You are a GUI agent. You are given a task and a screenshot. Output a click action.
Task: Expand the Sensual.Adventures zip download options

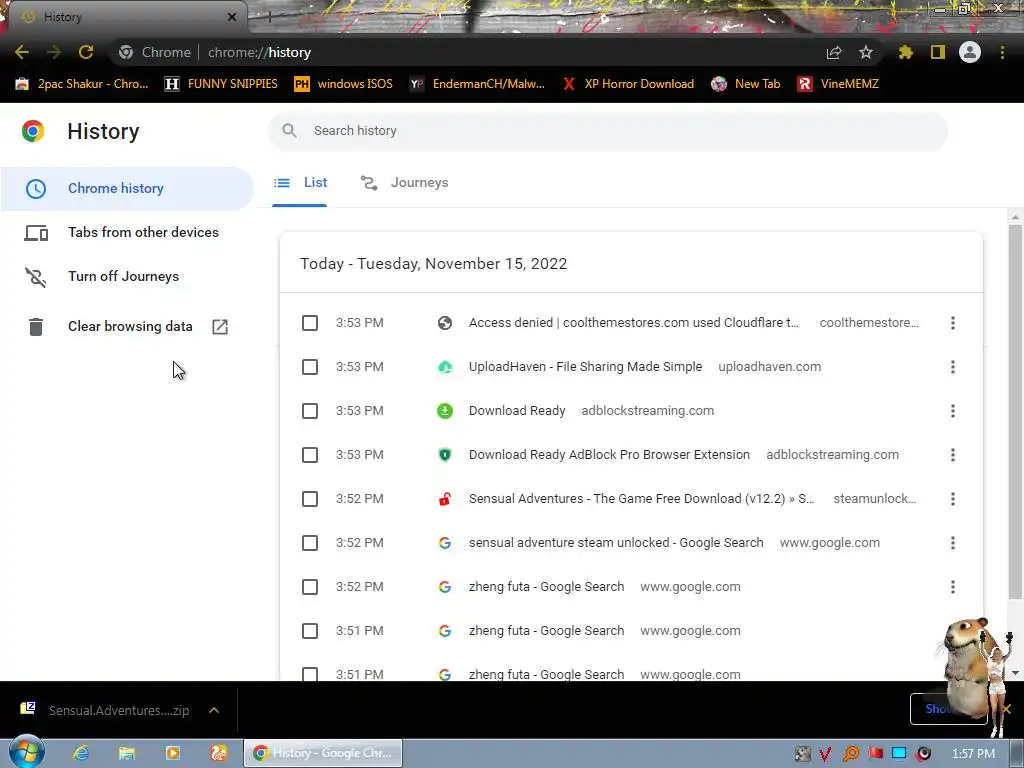pyautogui.click(x=214, y=711)
